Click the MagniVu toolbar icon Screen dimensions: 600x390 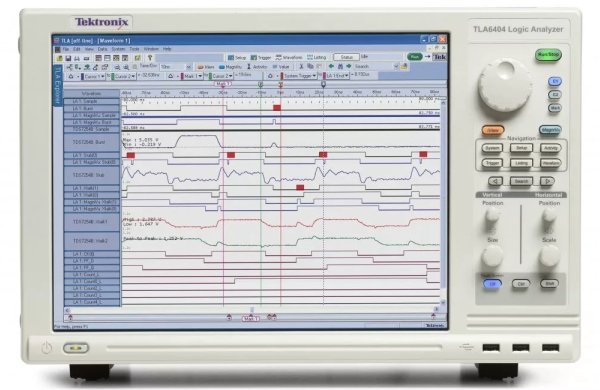(230, 67)
